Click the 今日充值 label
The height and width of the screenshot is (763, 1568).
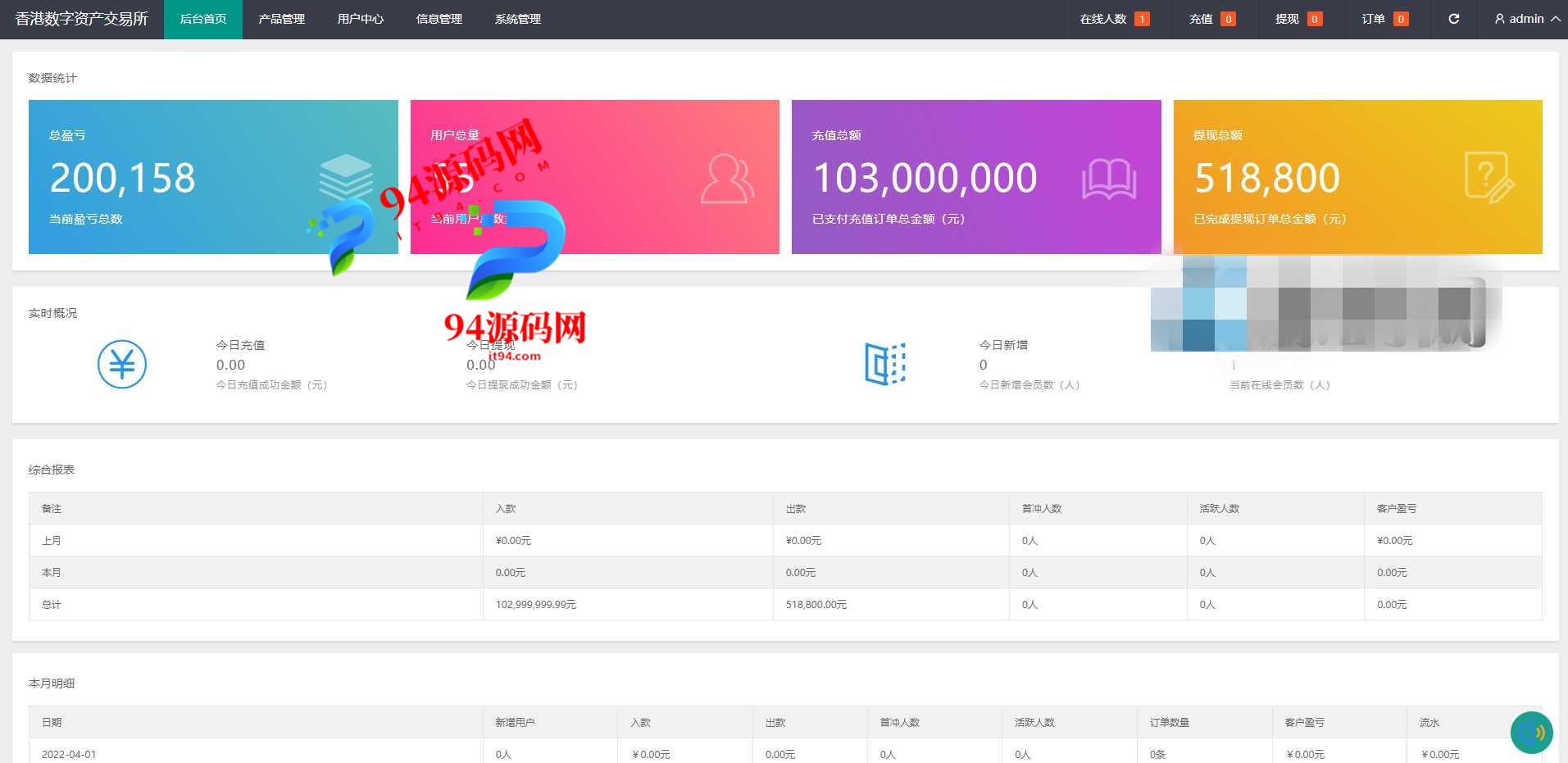[240, 345]
